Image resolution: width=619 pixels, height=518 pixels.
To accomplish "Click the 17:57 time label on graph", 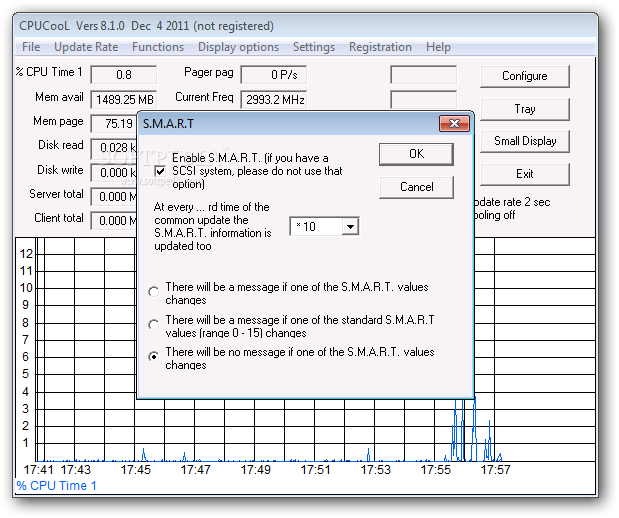I will [495, 470].
